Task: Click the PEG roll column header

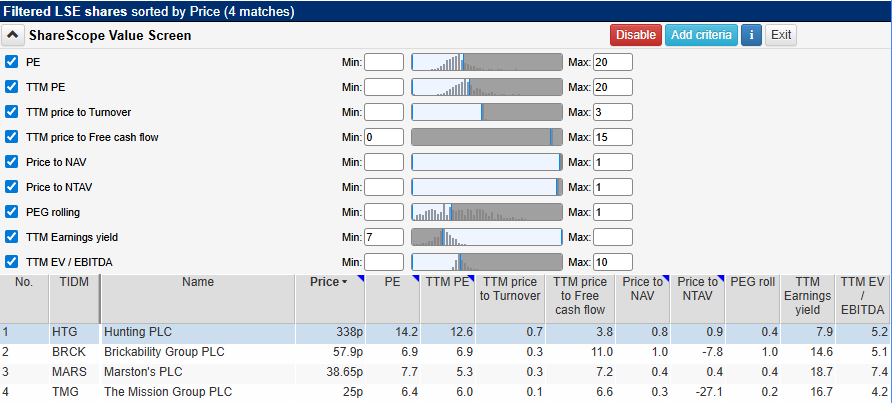Action: [753, 299]
